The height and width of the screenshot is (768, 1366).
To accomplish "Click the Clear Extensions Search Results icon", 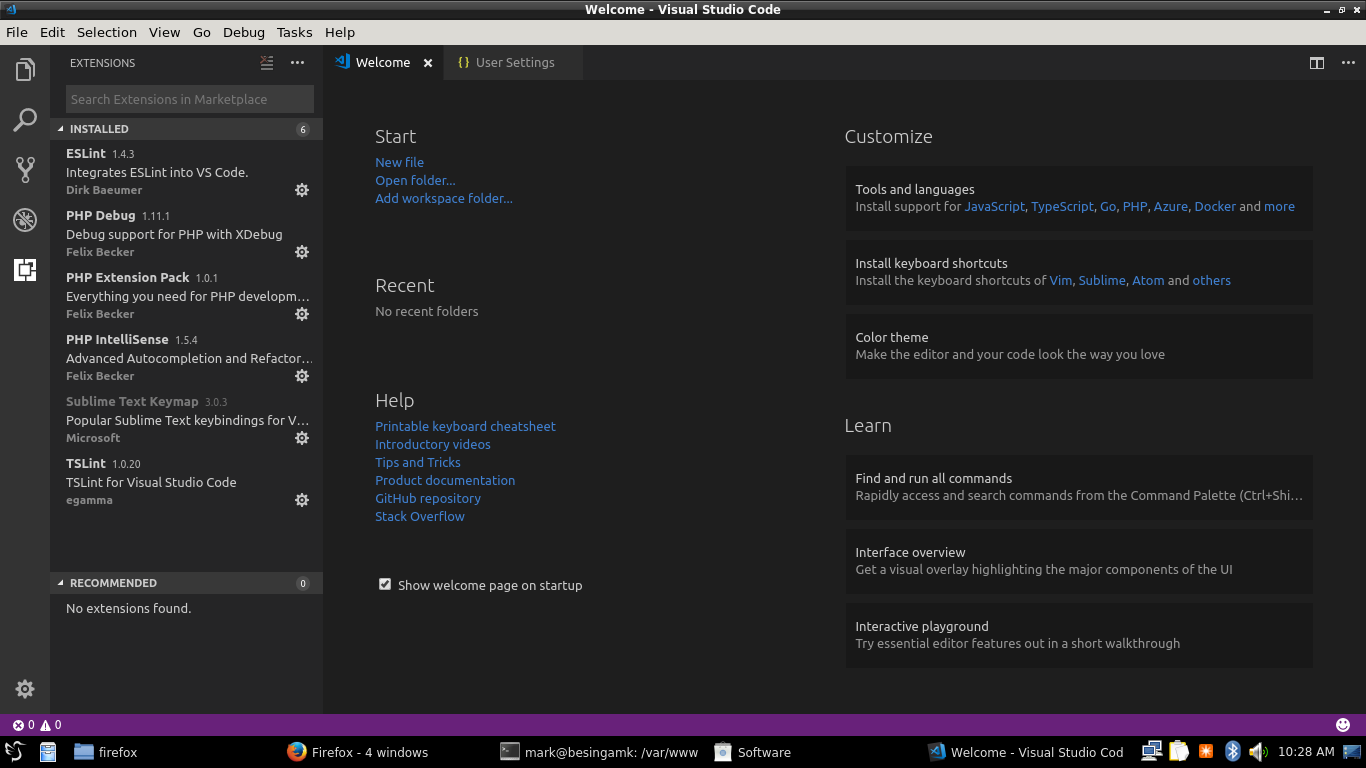I will pos(266,62).
